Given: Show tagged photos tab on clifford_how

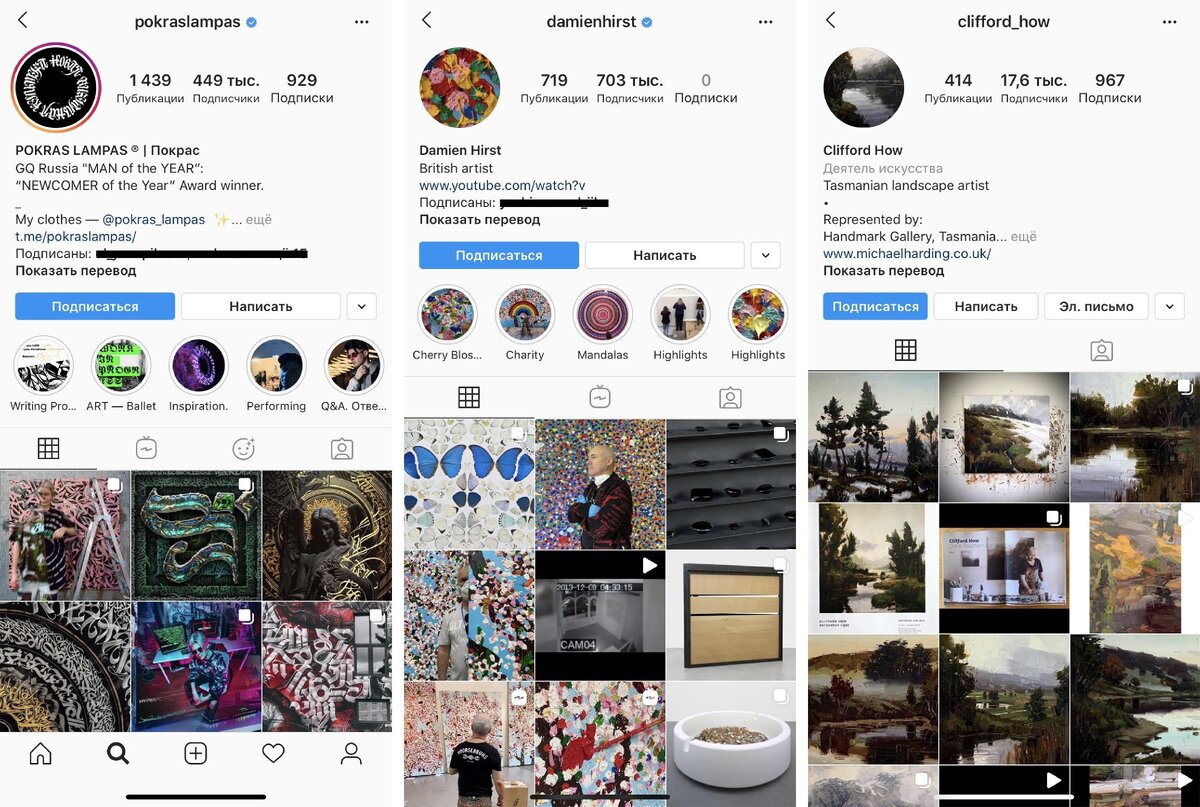Looking at the screenshot, I should click(x=1101, y=350).
